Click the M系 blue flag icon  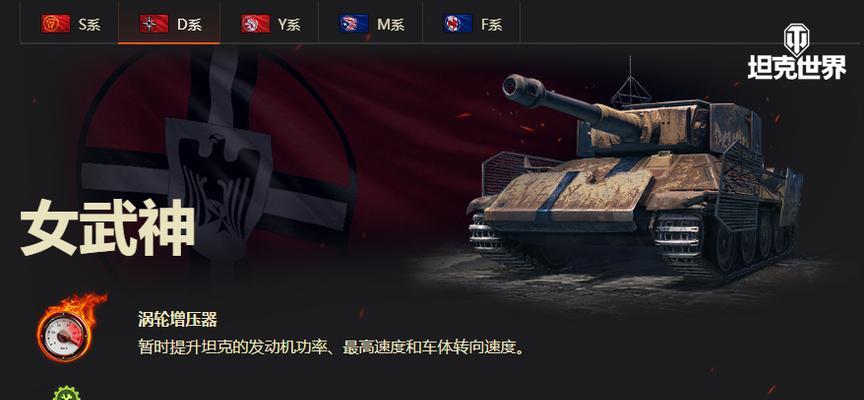click(x=354, y=24)
